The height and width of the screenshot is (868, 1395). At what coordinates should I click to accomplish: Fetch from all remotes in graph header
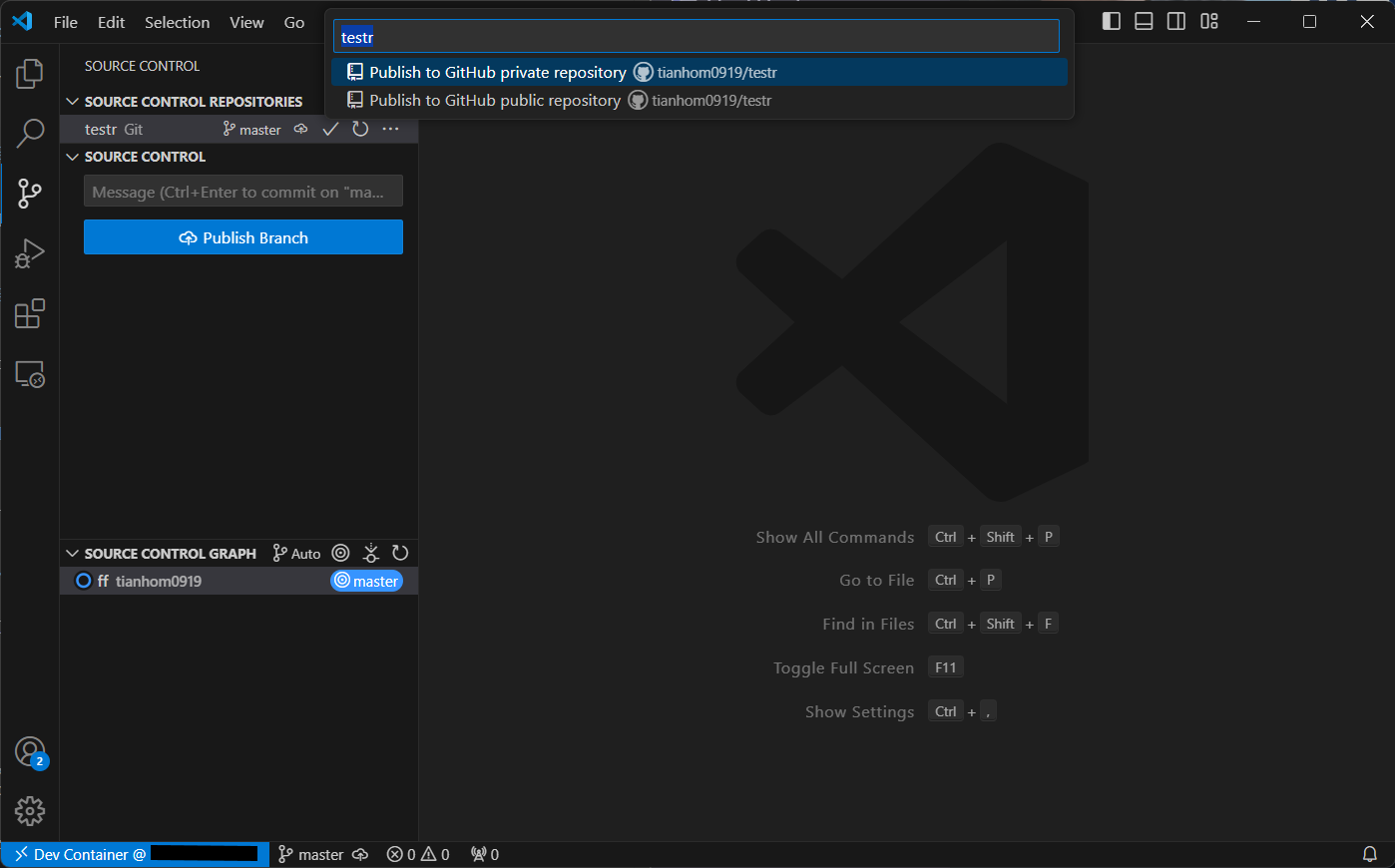click(x=370, y=554)
